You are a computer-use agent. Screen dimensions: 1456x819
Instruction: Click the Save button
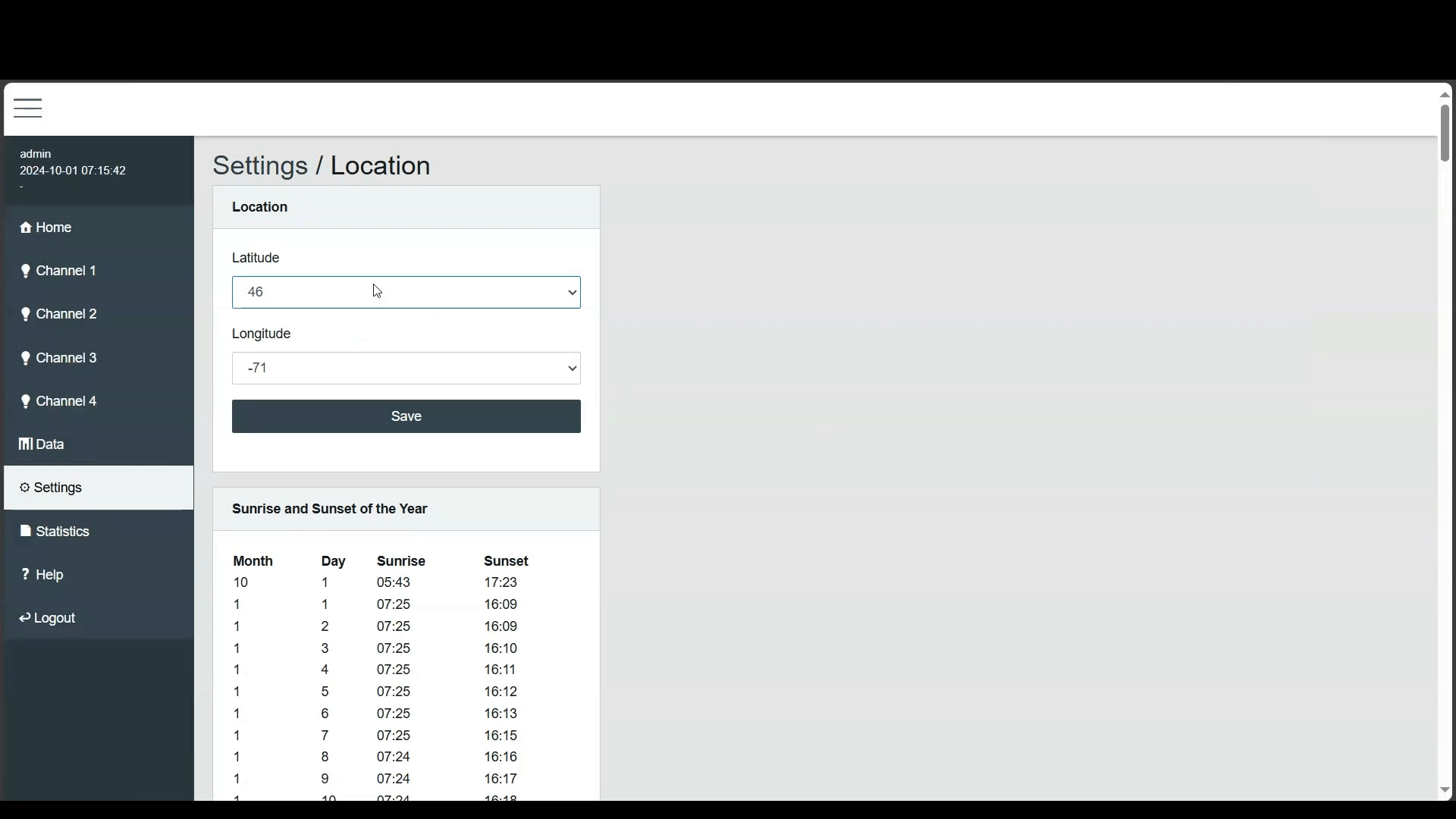coord(406,416)
